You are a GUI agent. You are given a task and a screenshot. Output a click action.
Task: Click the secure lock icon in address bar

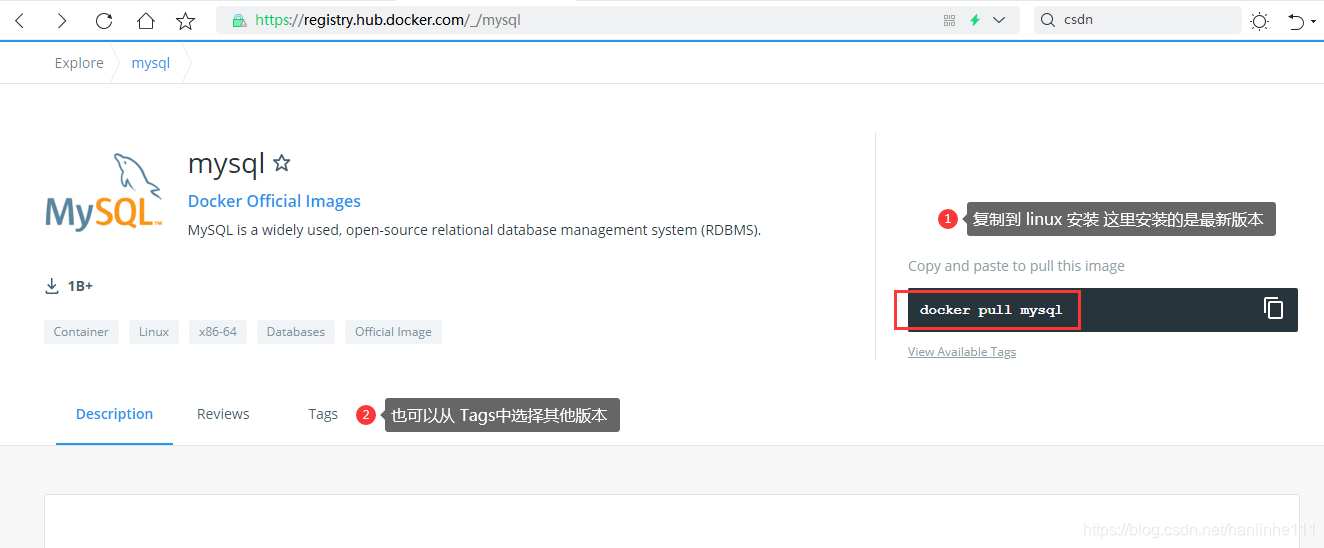coord(238,20)
